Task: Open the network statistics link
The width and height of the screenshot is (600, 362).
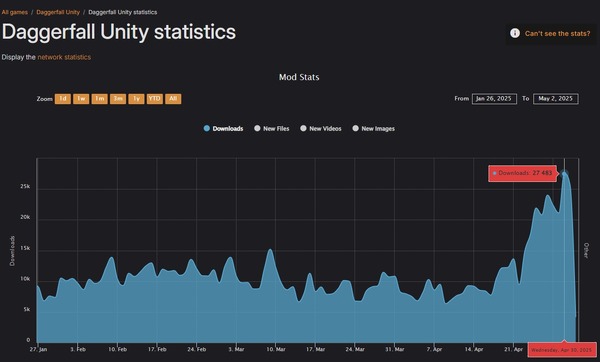Action: [x=64, y=57]
